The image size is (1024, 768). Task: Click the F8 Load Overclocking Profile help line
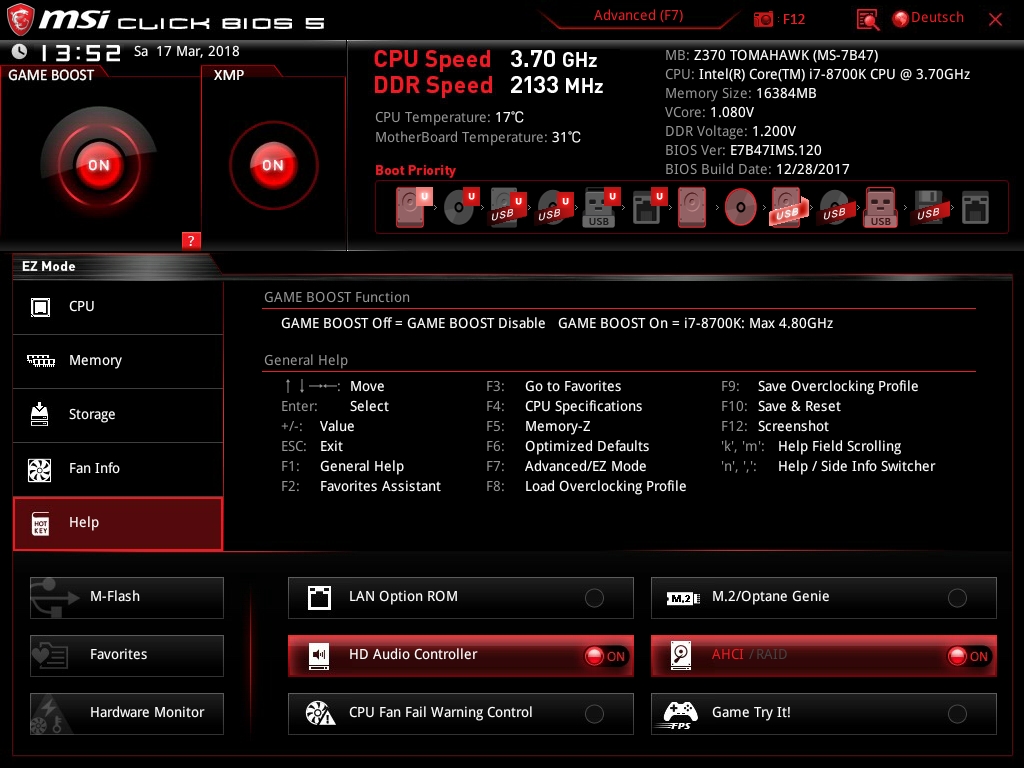586,487
